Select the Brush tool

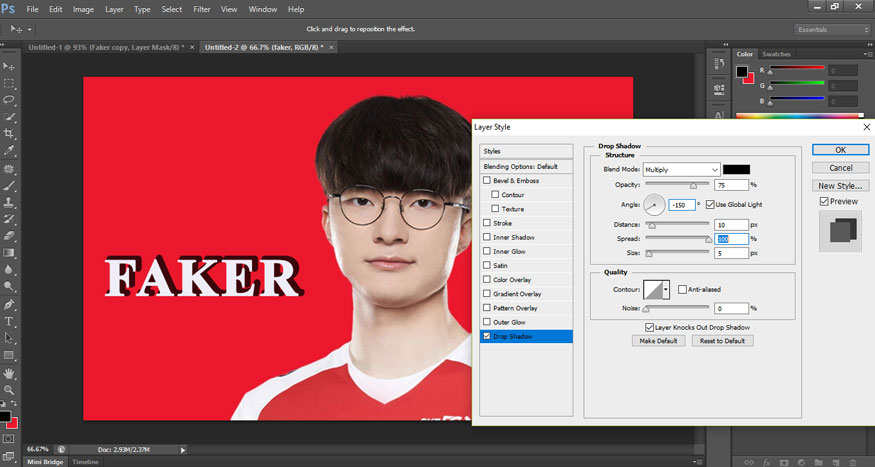click(x=9, y=185)
